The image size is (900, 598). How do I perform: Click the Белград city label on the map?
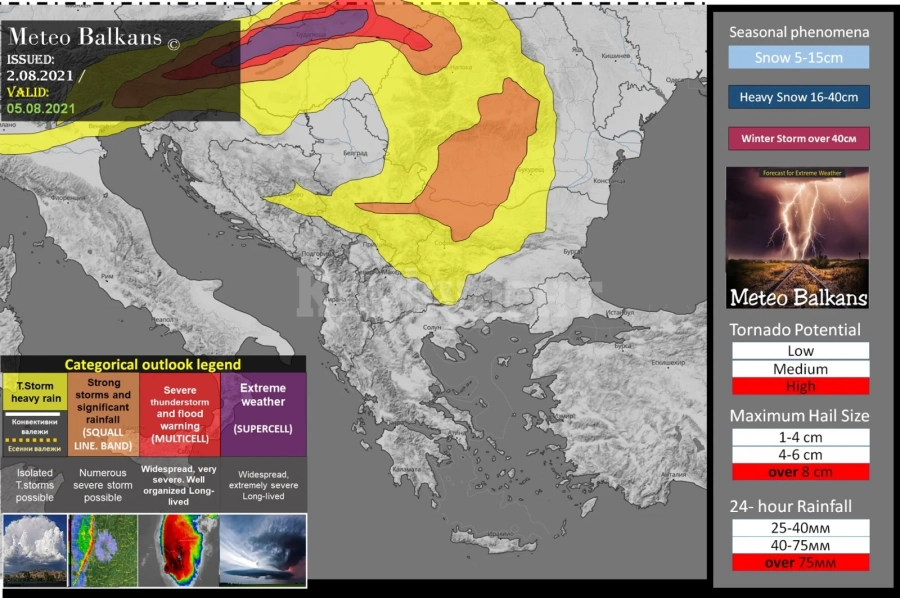pyautogui.click(x=355, y=153)
